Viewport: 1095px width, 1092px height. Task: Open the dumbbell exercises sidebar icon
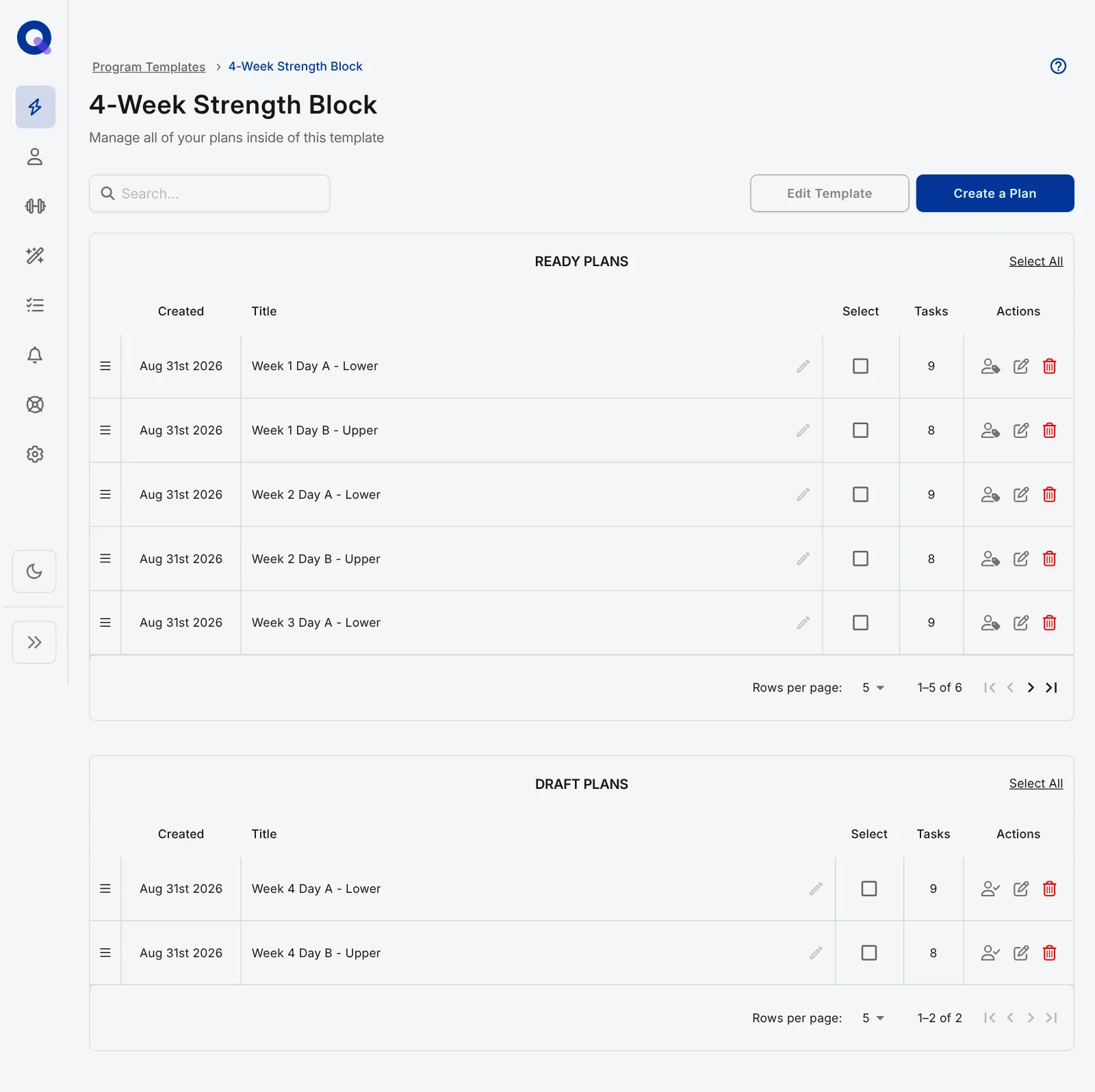[35, 206]
